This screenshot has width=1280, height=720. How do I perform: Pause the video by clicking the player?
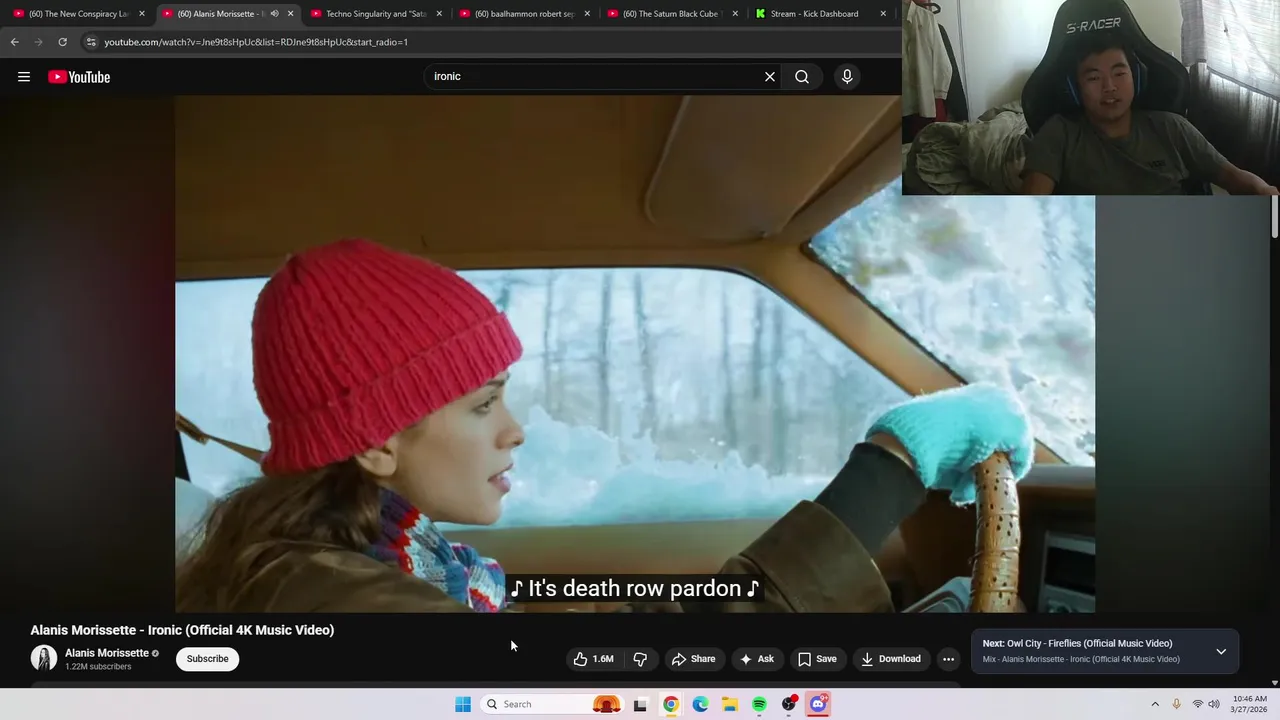635,354
